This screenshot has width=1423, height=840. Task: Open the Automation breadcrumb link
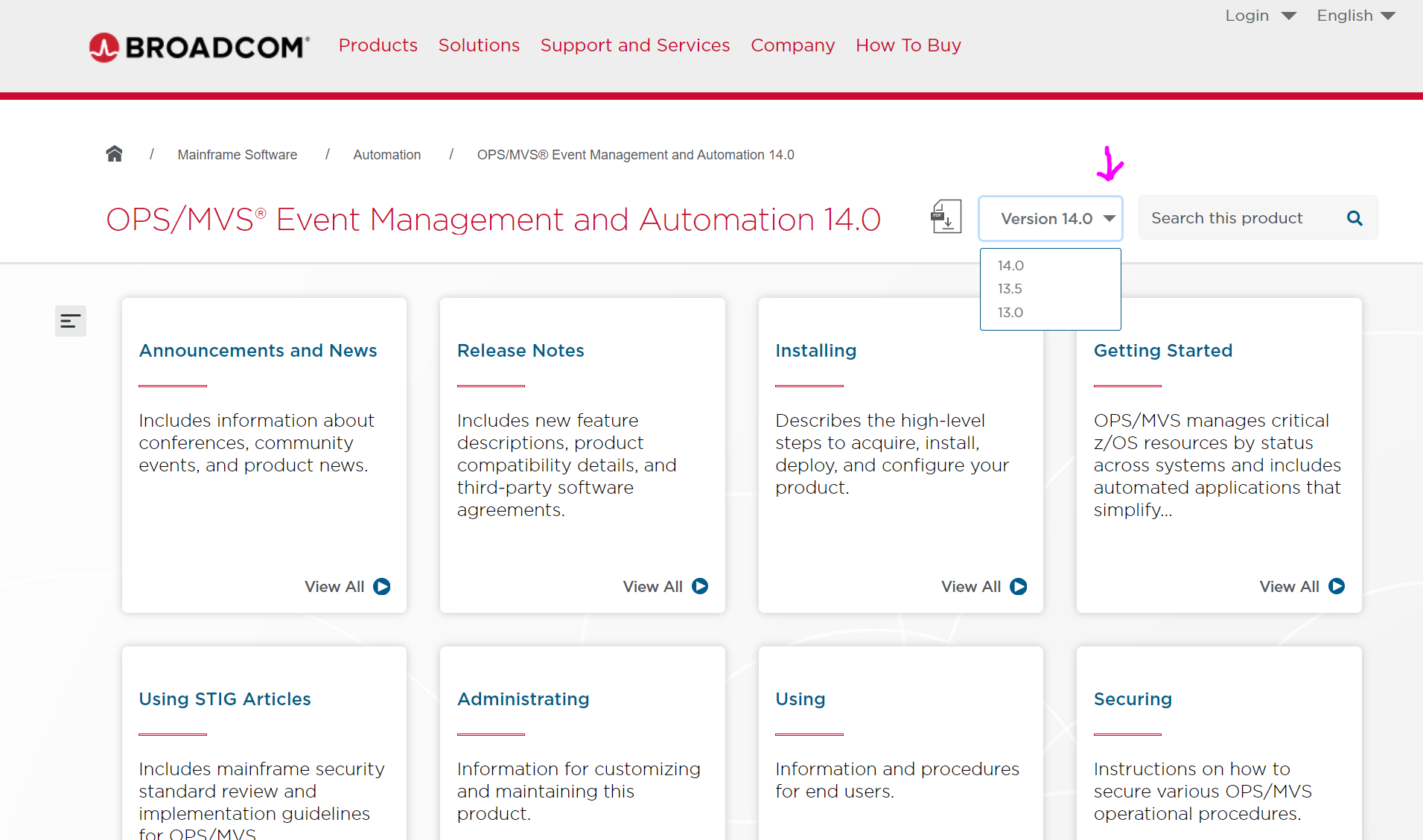(386, 155)
